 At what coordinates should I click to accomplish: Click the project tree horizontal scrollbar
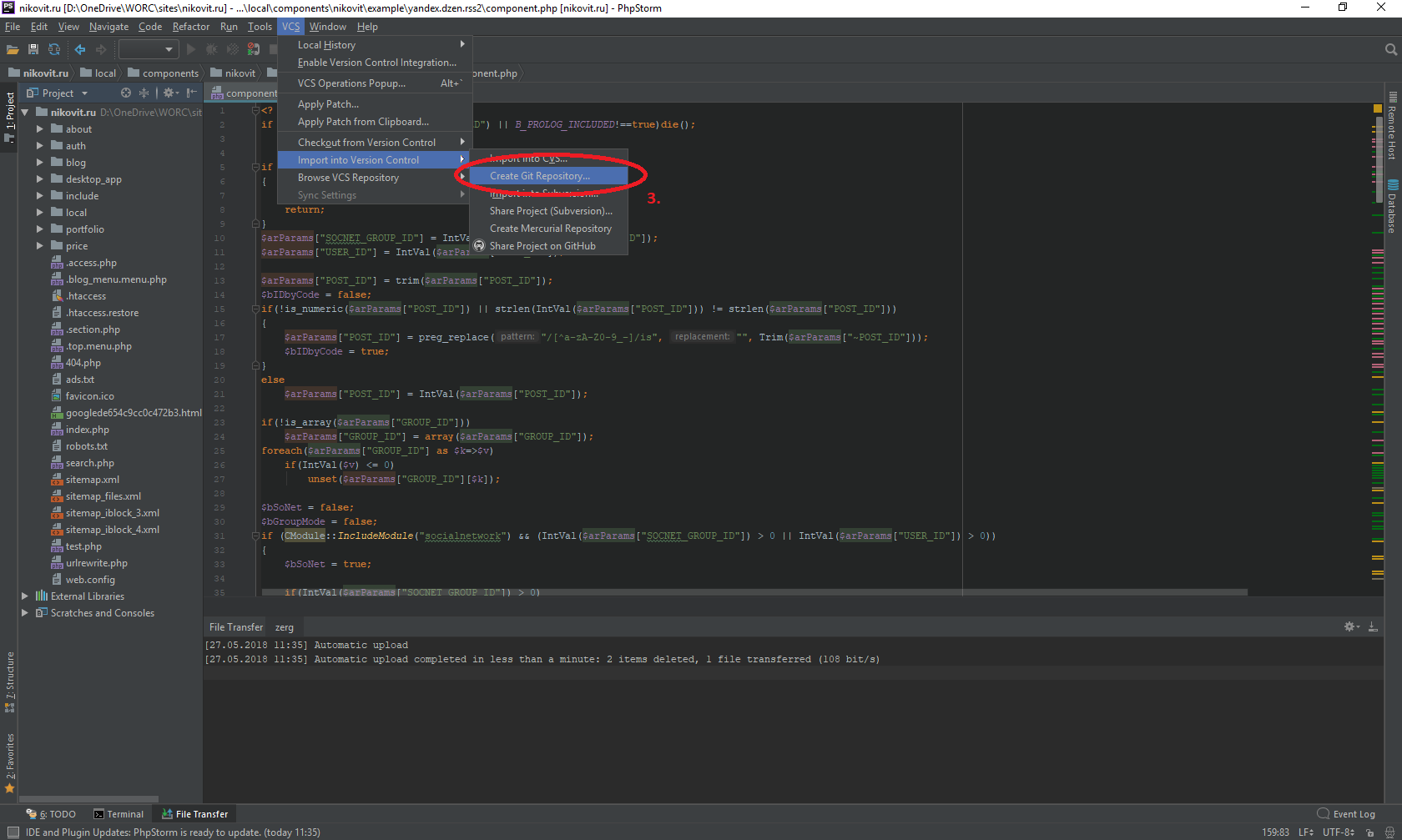click(x=88, y=799)
